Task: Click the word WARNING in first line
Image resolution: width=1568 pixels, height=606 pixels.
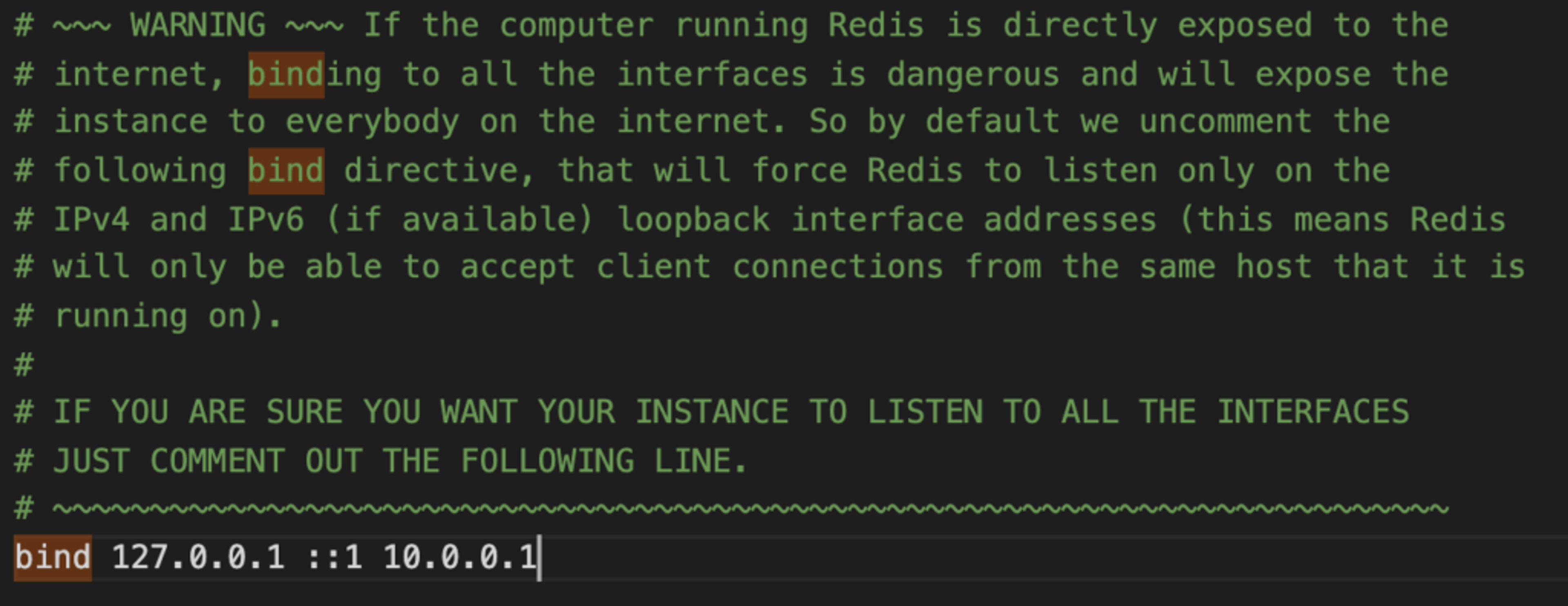Action: pos(198,26)
